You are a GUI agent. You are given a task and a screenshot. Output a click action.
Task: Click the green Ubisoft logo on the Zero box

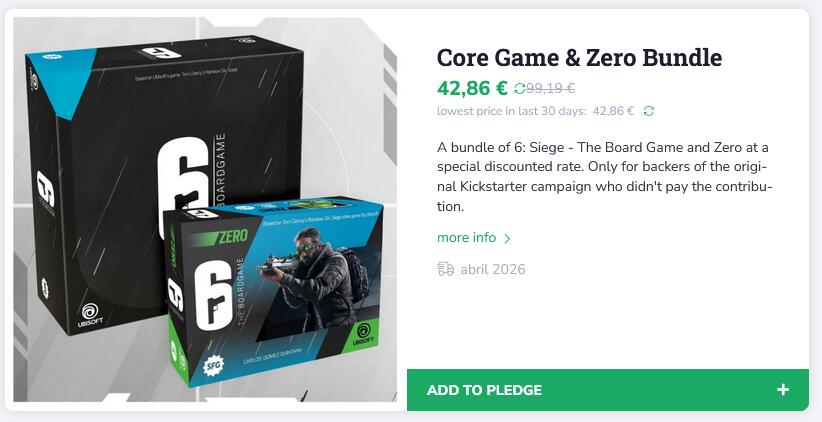pyautogui.click(x=364, y=332)
